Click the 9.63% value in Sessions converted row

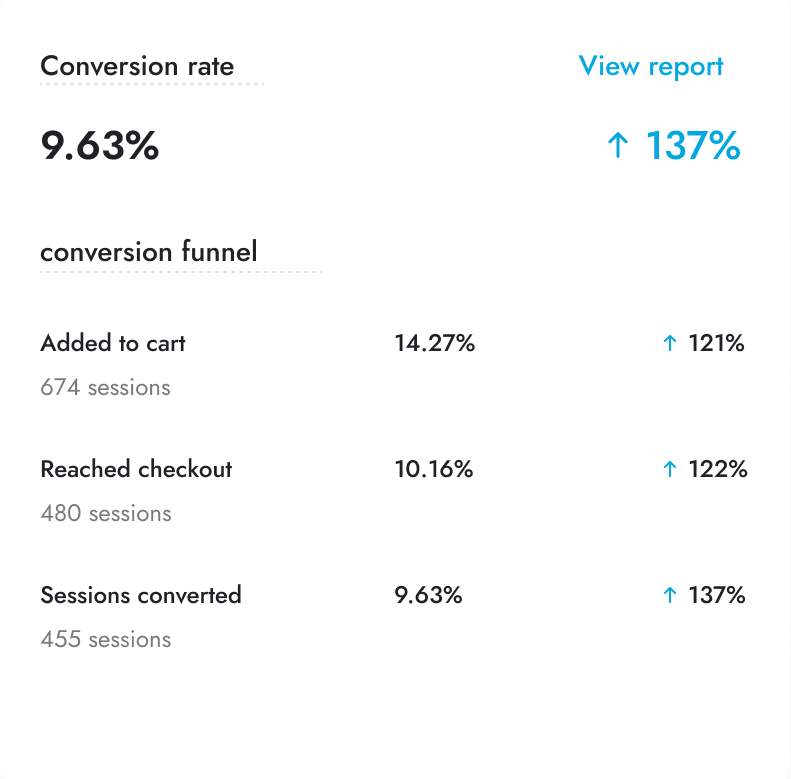(x=428, y=596)
